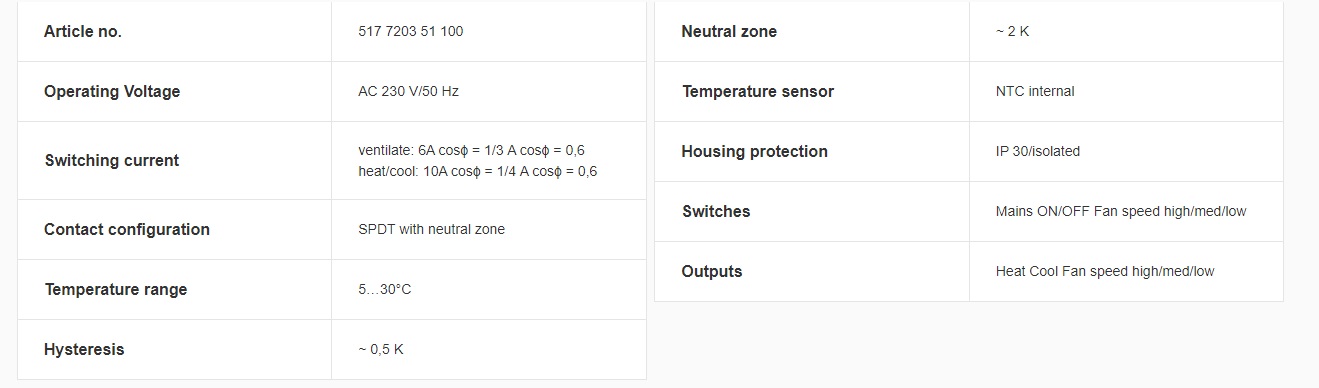
Task: Click the Temperature range label
Action: (116, 289)
